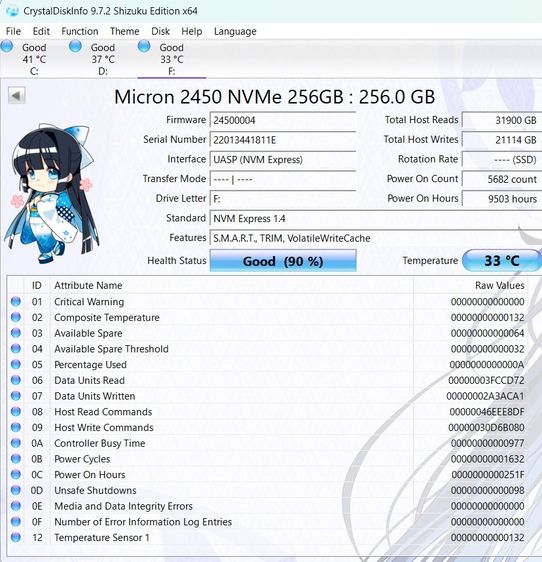
Task: Select the Unsafe Shutdowns attribute name
Action: point(95,491)
